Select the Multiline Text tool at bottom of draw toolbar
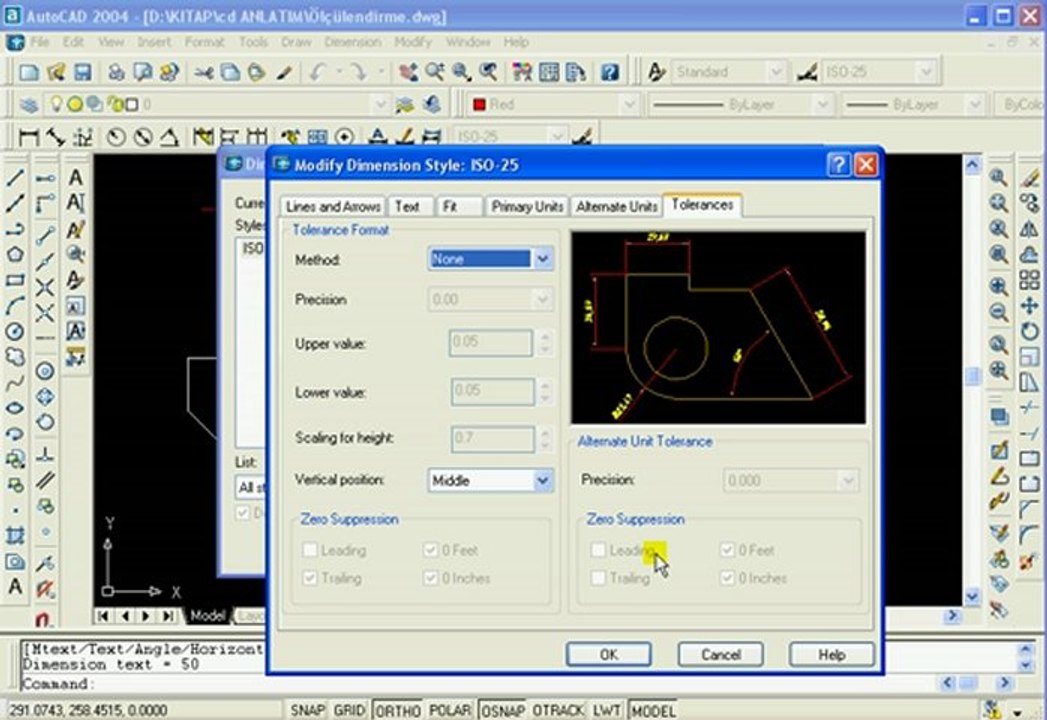 (15, 587)
